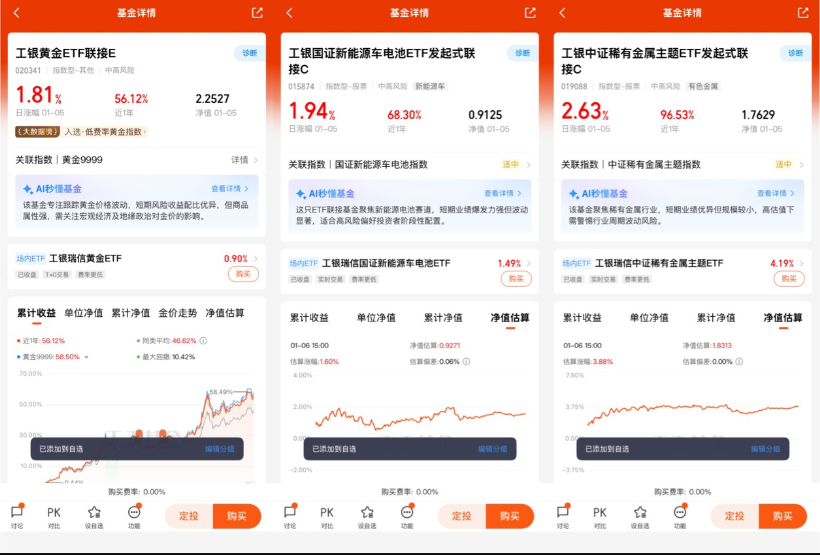Viewport: 820px width, 555px height.
Task: Tap bottom 购买 on 新能源车电池ETF page
Action: pos(510,516)
